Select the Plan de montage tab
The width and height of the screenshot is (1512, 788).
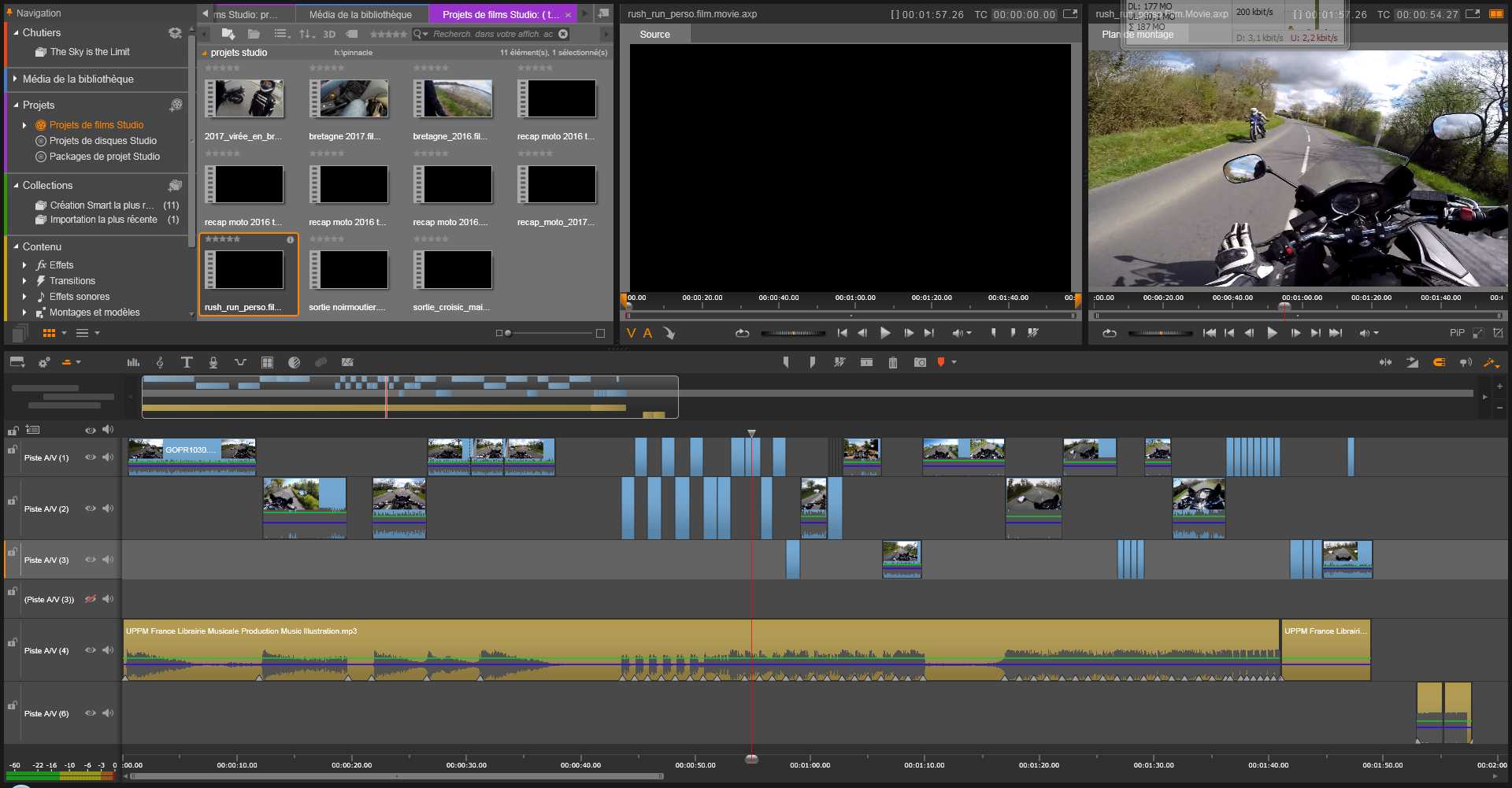1137,34
